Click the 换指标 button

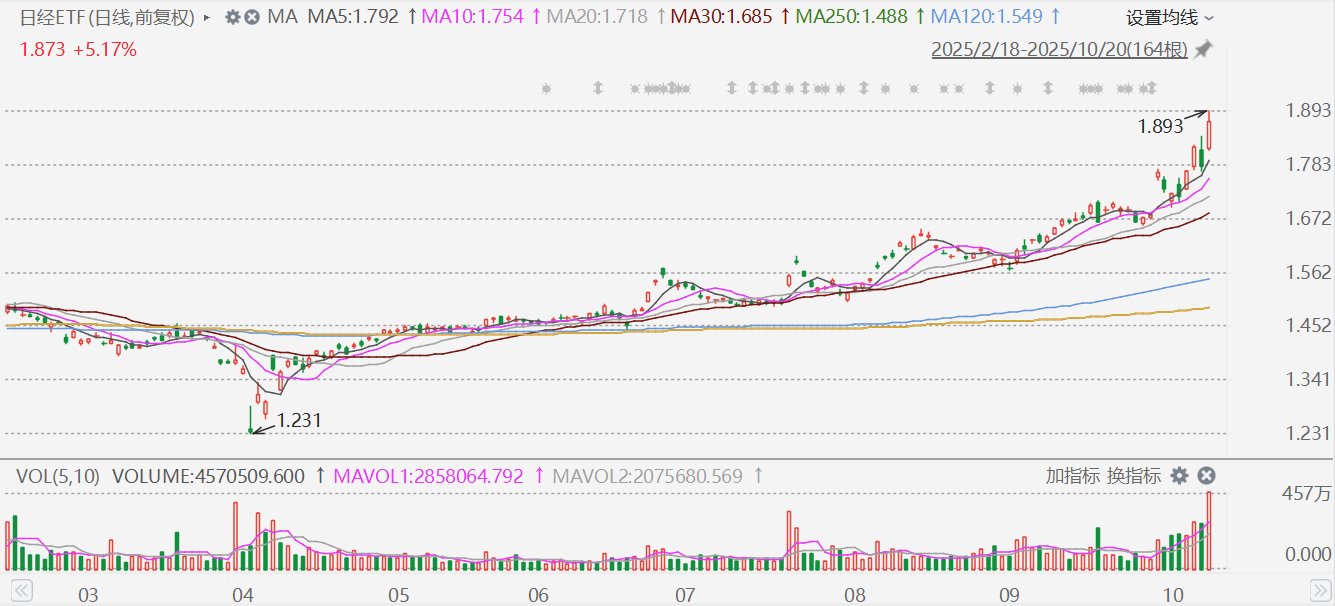tap(1134, 476)
